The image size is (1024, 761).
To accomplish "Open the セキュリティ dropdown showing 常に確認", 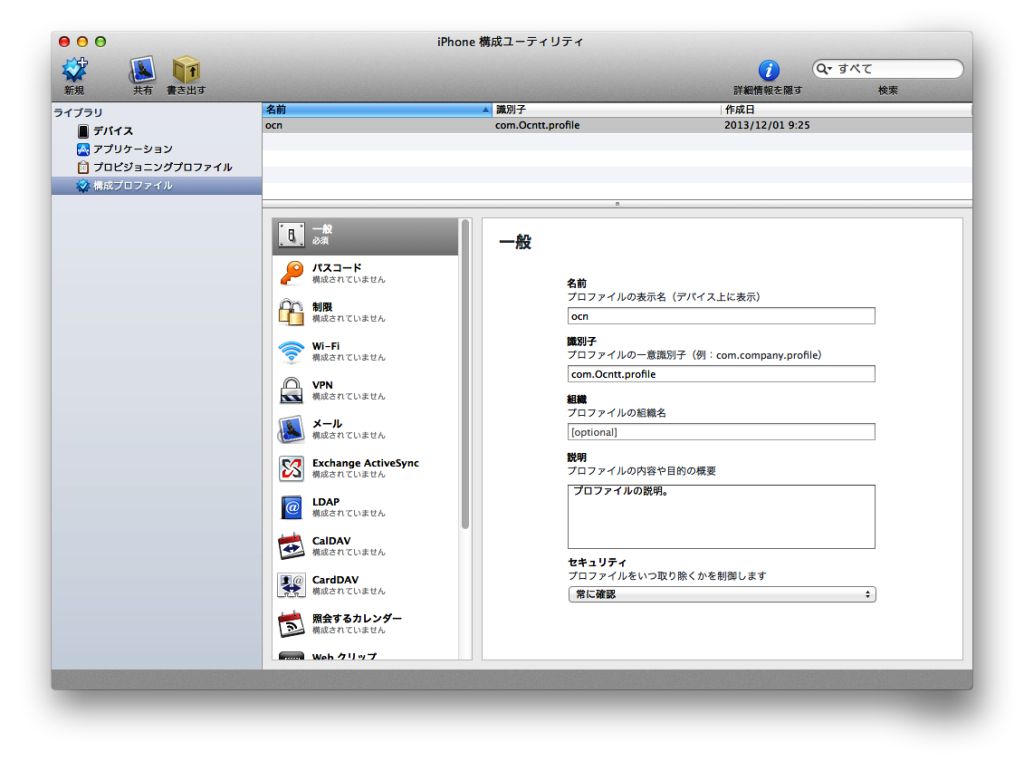I will click(722, 594).
